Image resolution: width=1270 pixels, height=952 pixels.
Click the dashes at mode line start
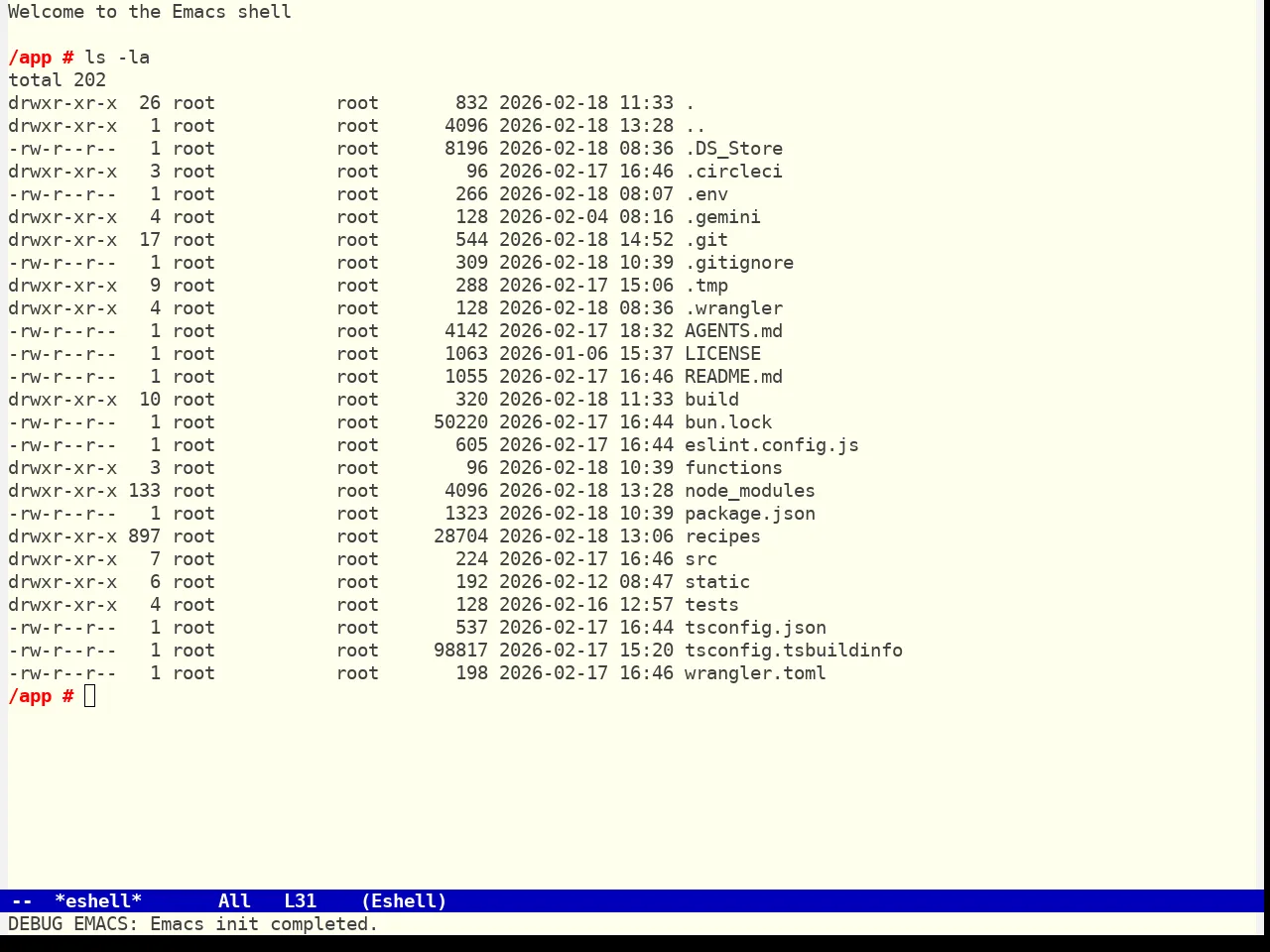[x=22, y=901]
